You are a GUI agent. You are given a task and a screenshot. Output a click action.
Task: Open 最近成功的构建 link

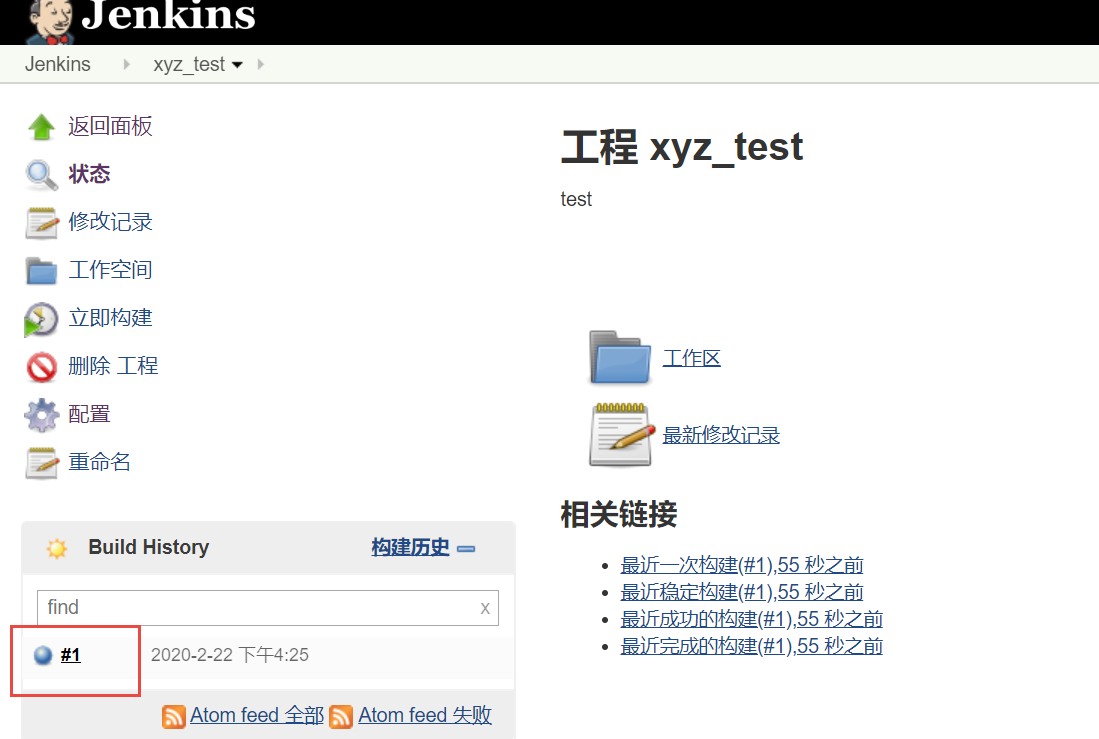pos(751,619)
